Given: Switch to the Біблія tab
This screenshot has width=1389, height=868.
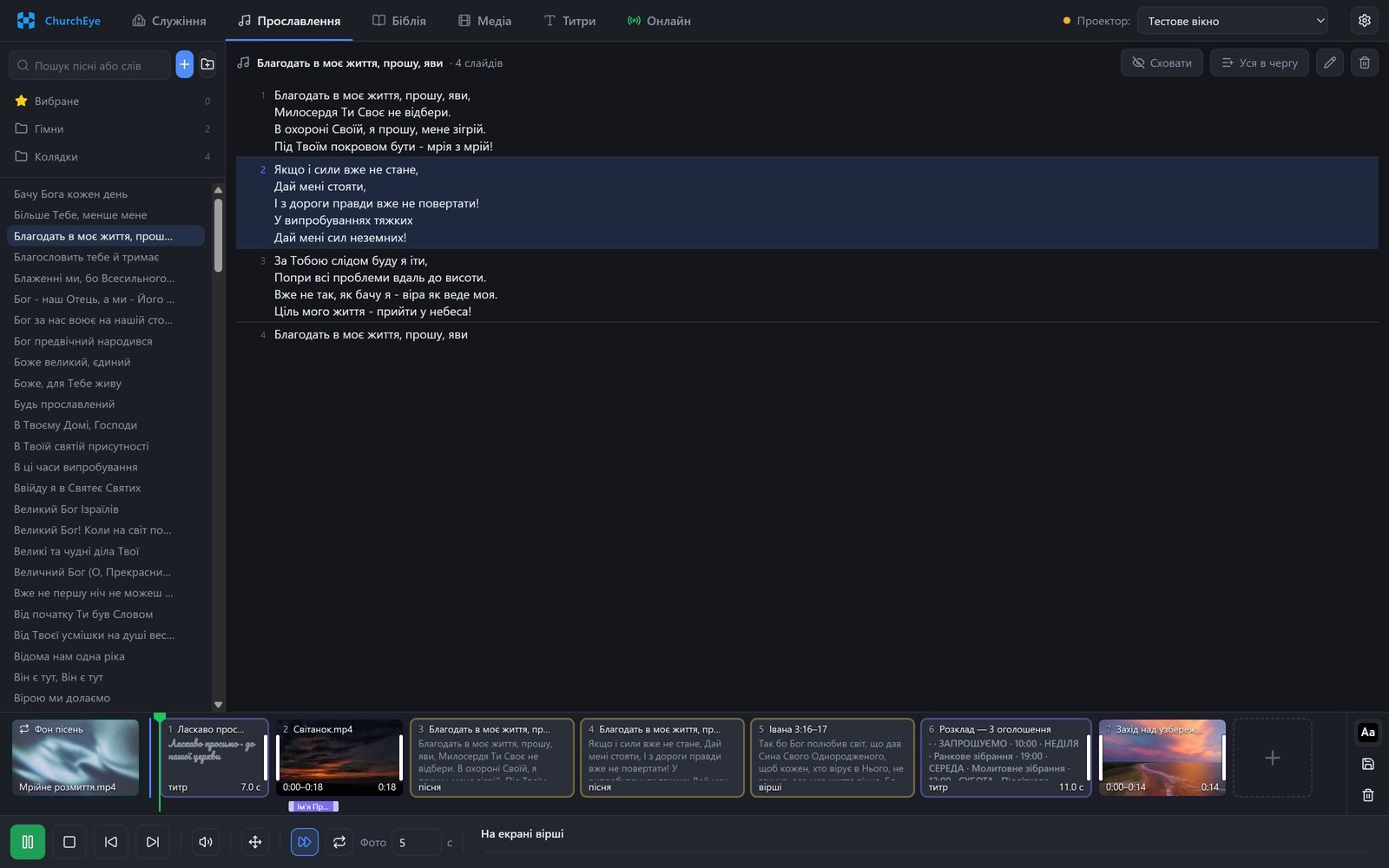Looking at the screenshot, I should [399, 21].
